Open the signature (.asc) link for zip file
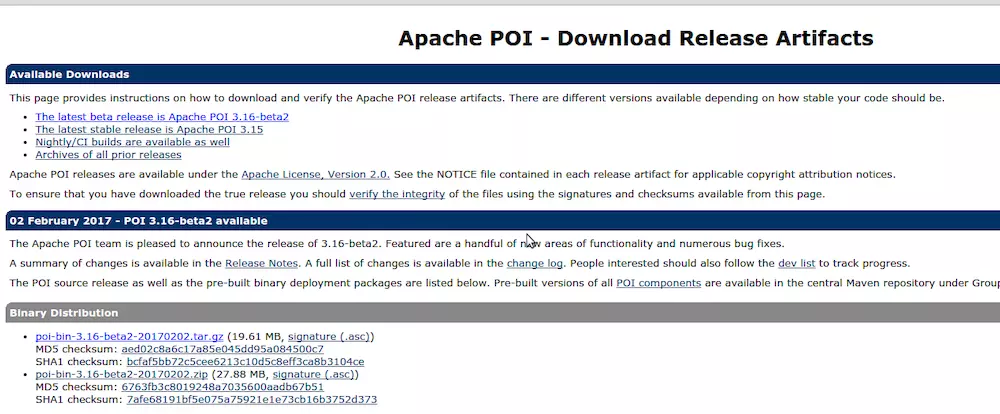 (314, 374)
